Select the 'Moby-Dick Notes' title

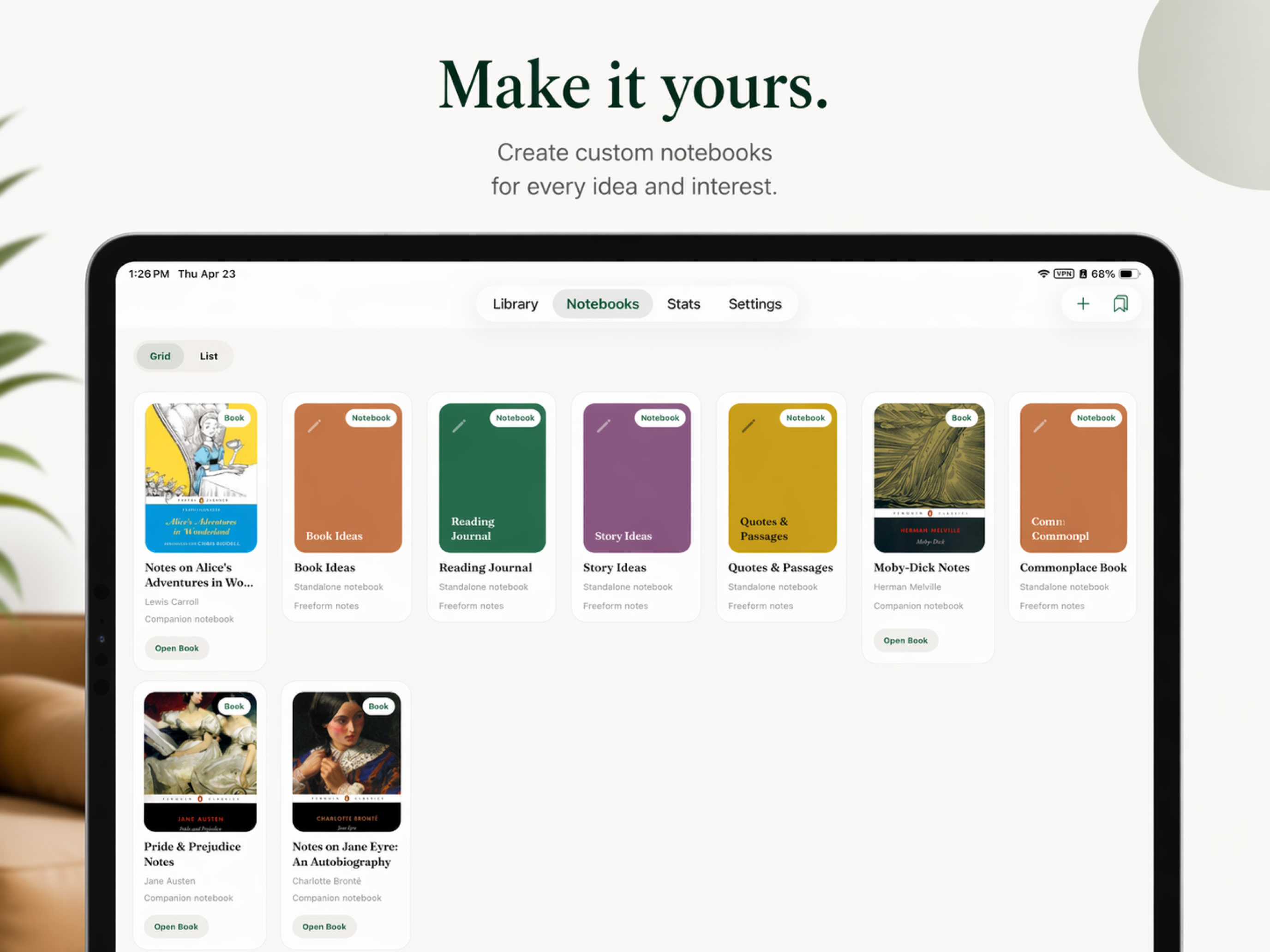click(x=922, y=567)
